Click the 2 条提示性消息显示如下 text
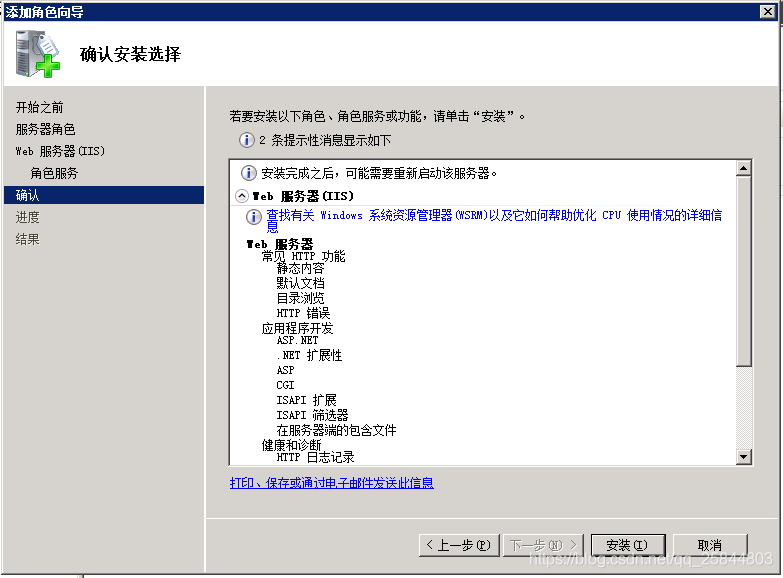 [x=325, y=140]
